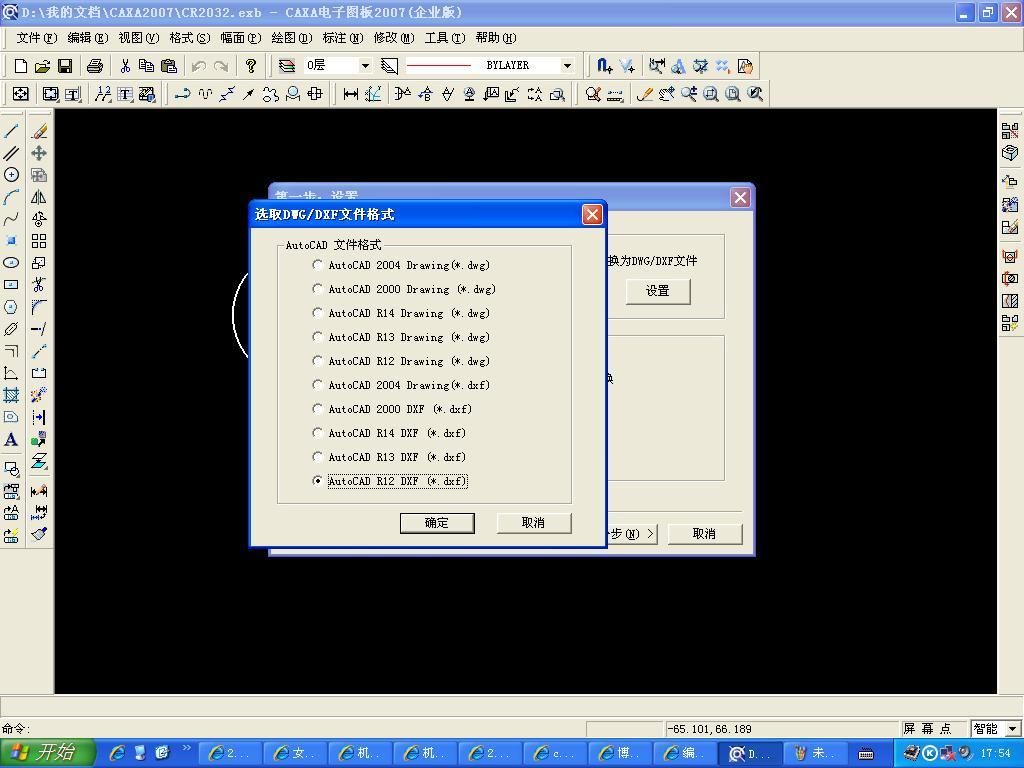Select the Ellipse drawing tool
This screenshot has height=768, width=1024.
click(11, 263)
